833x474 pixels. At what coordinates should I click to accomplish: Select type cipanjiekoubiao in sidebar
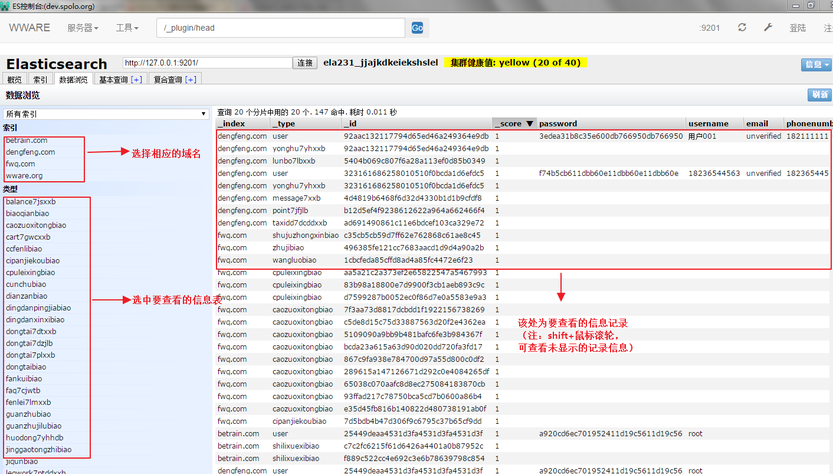point(32,260)
